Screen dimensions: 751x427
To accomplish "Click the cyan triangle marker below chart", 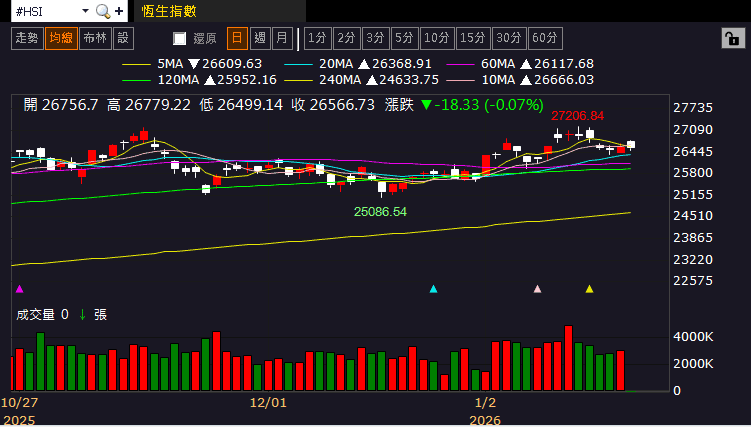I will pos(433,289).
